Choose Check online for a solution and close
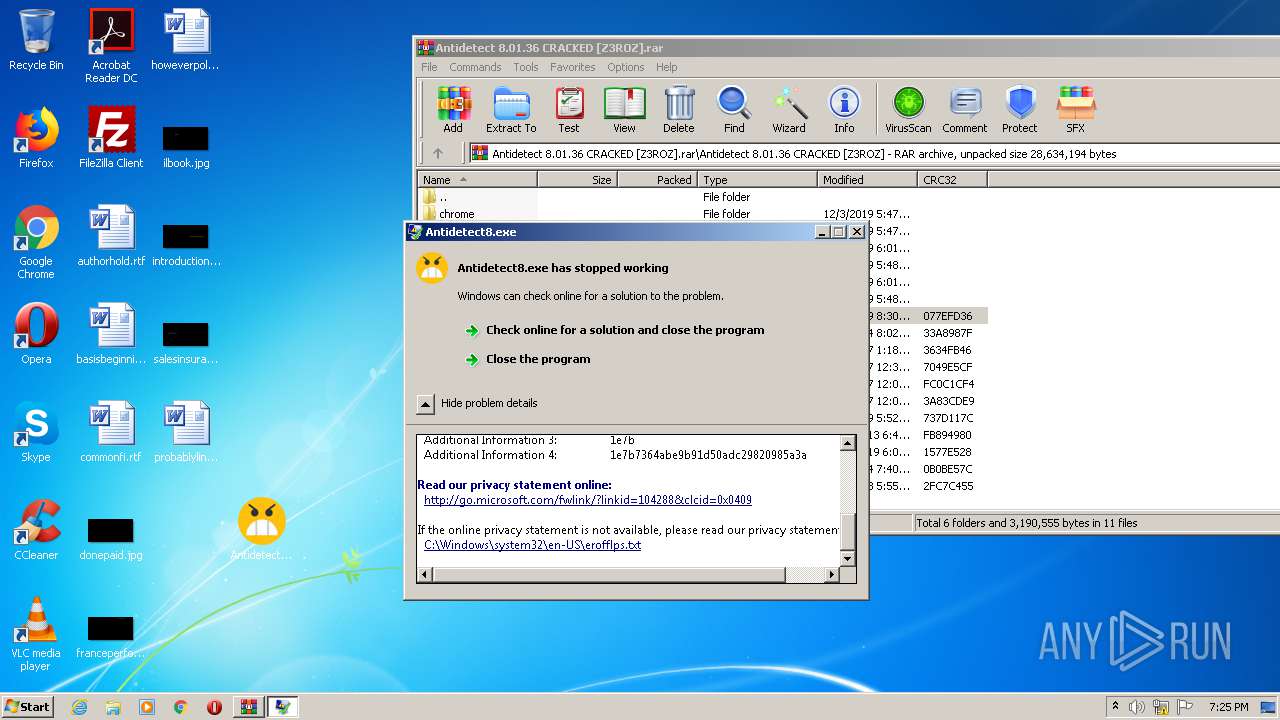1280x720 pixels. click(625, 330)
